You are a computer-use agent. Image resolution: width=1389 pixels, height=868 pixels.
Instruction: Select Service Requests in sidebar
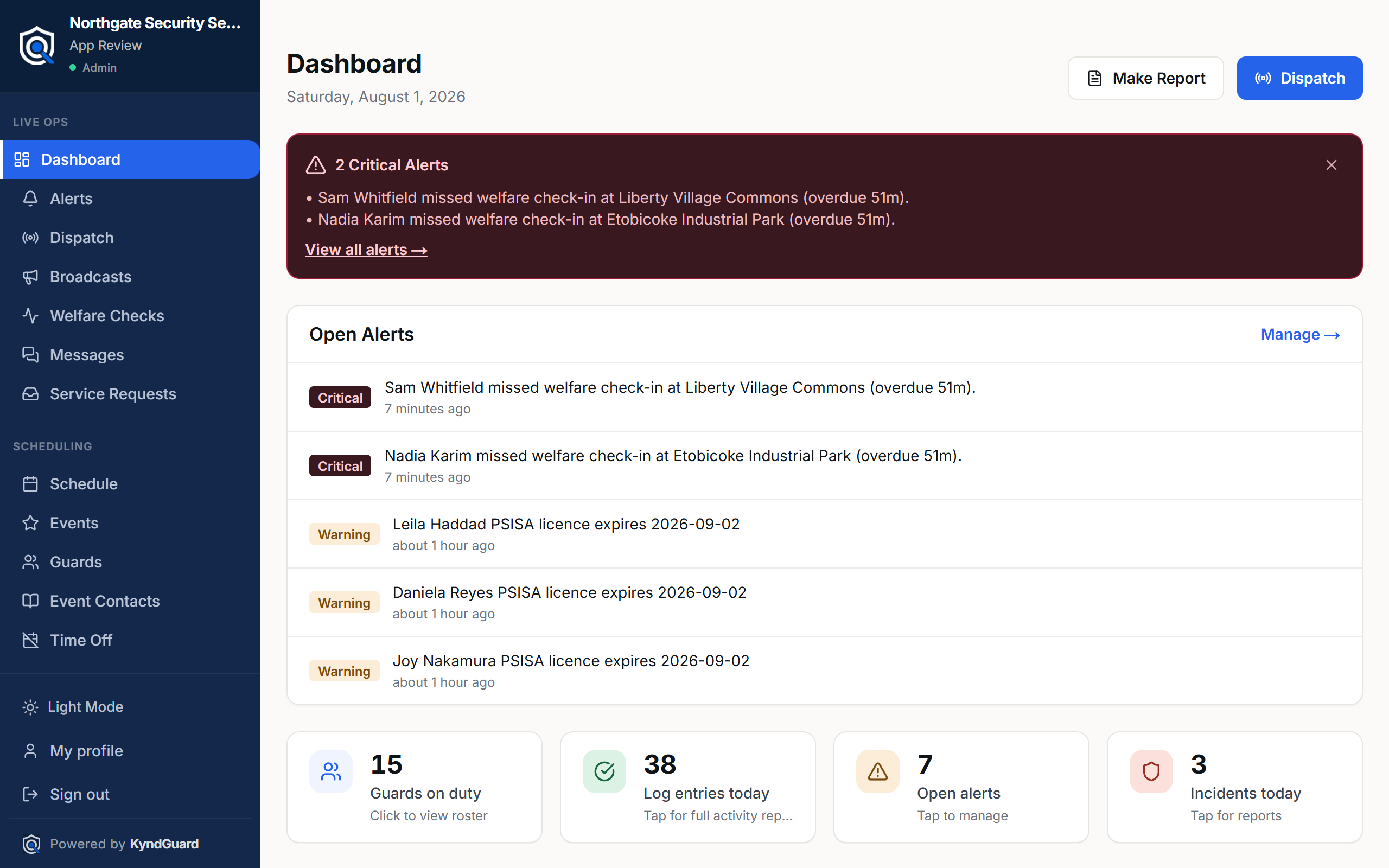point(130,394)
